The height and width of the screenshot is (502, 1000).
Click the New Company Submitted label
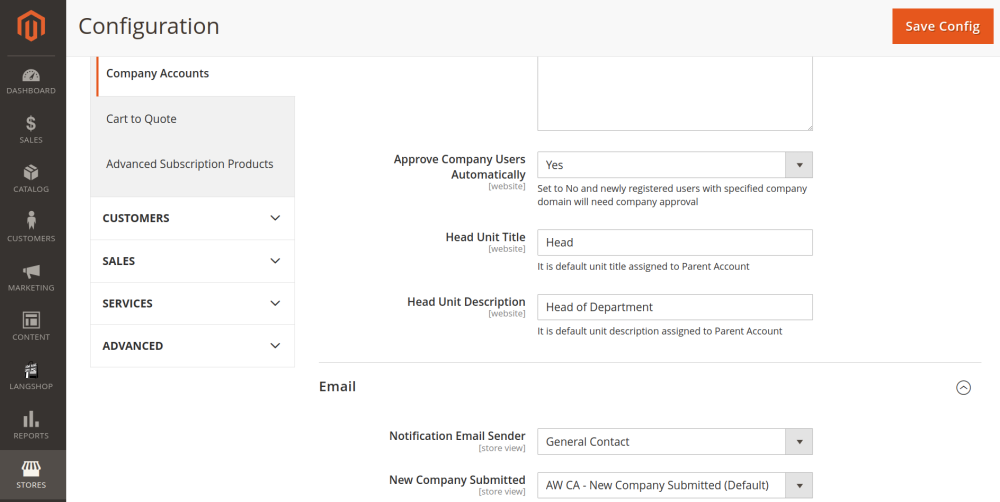coord(457,480)
